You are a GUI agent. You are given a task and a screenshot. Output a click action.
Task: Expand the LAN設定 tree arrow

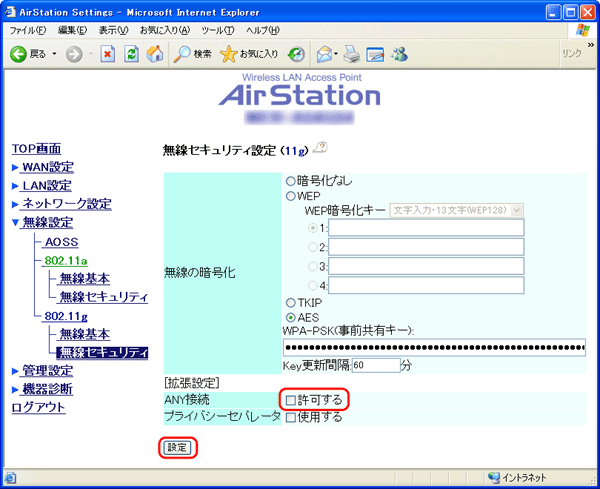15,186
